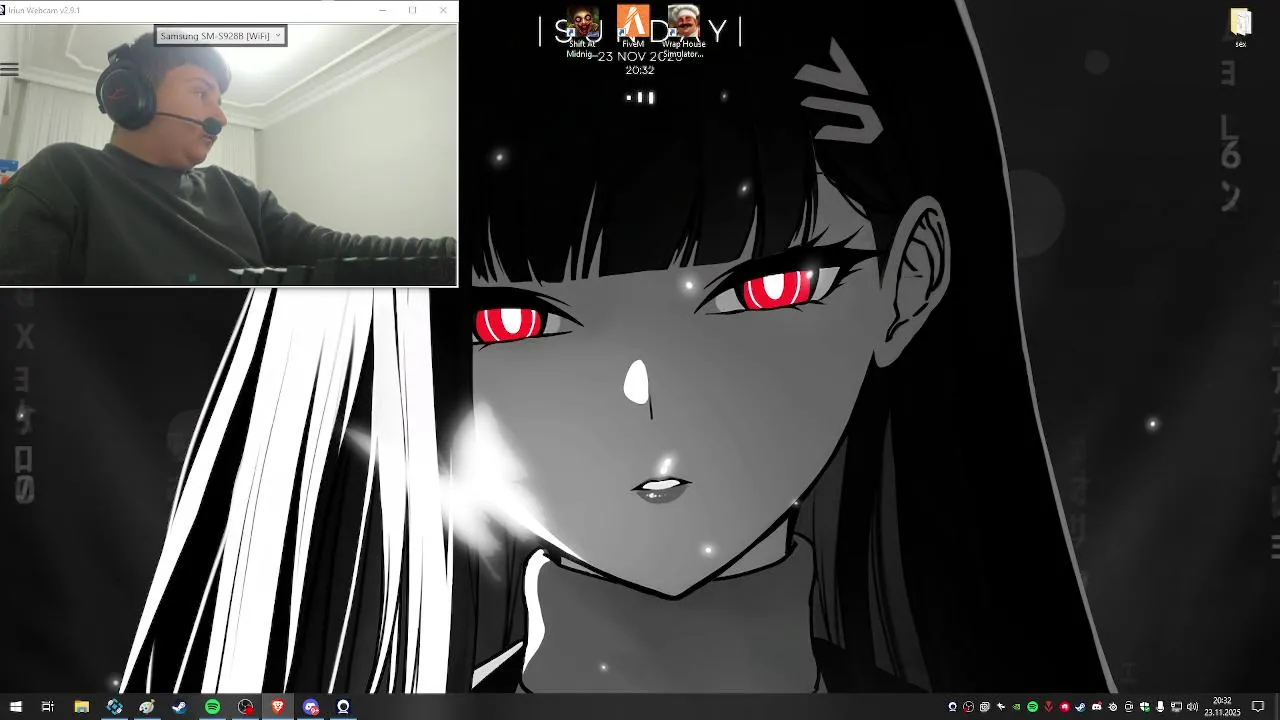Viewport: 1280px width, 720px height.
Task: Click the Spotify system tray icon
Action: coord(1032,707)
